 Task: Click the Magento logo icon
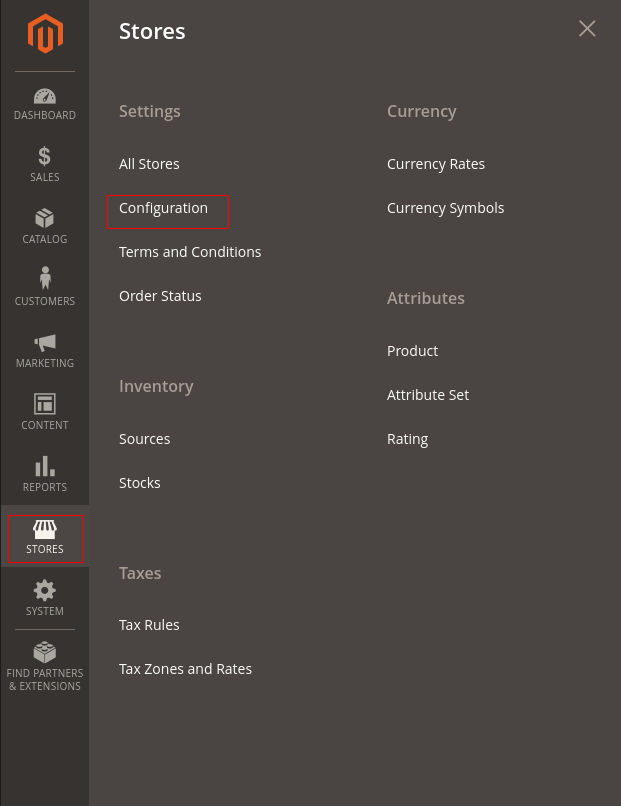(x=45, y=33)
